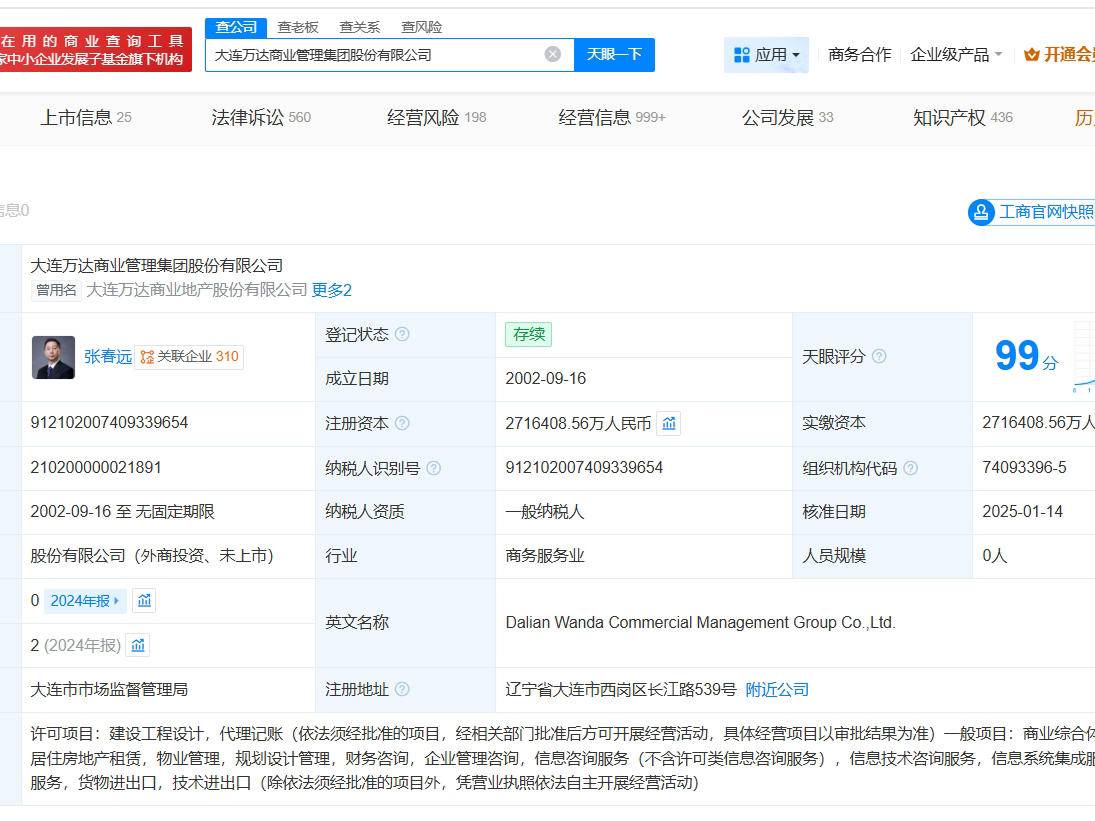Open the 企业级产品 dropdown
This screenshot has width=1095, height=821.
[955, 55]
